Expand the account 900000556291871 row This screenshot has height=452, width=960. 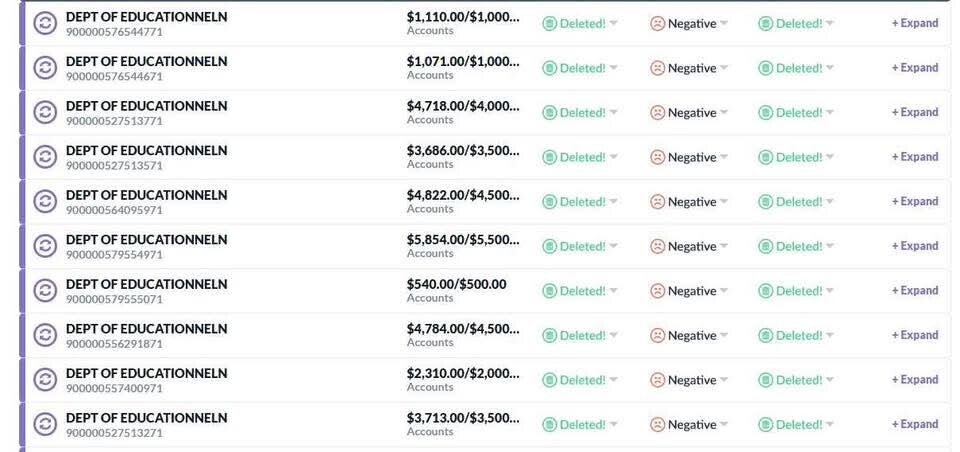pyautogui.click(x=915, y=335)
